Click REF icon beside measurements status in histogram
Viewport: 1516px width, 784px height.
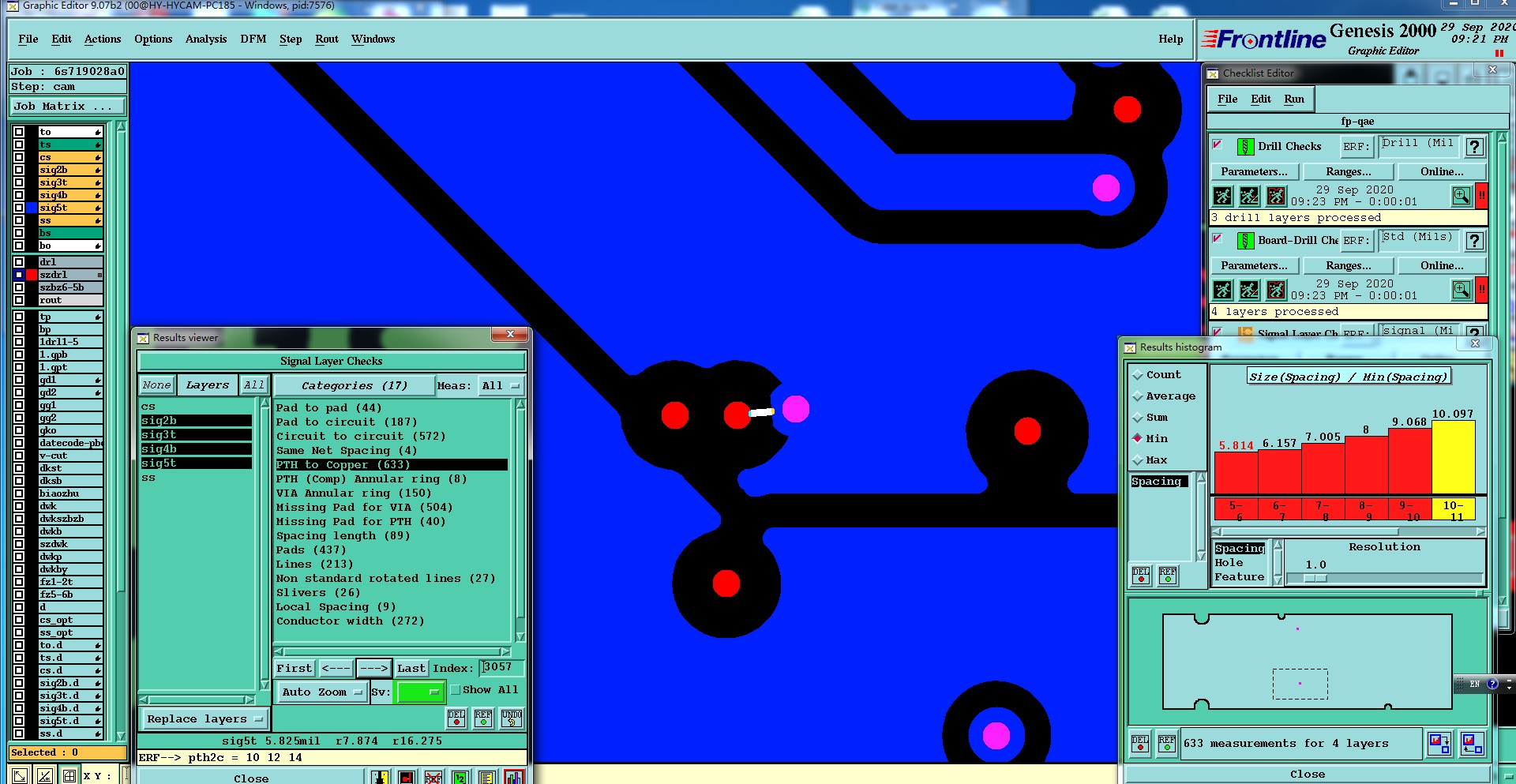click(1167, 744)
